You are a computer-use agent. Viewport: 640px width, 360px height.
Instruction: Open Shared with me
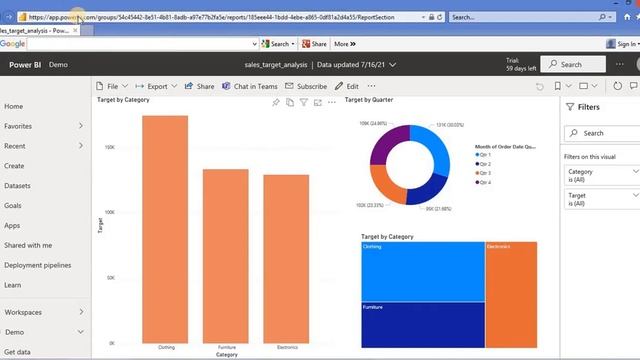[28, 245]
